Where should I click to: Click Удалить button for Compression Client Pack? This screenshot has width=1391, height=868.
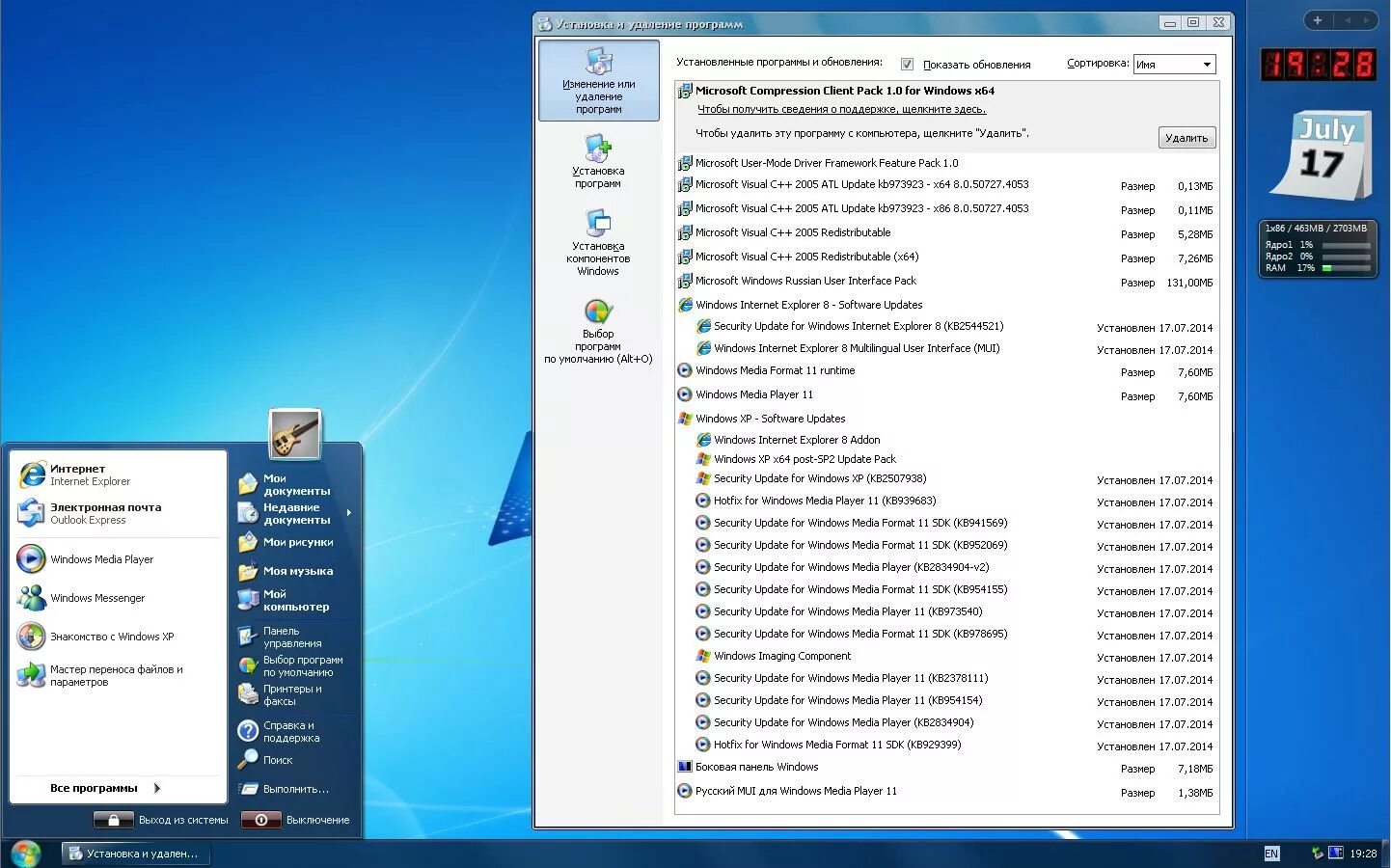click(x=1186, y=138)
